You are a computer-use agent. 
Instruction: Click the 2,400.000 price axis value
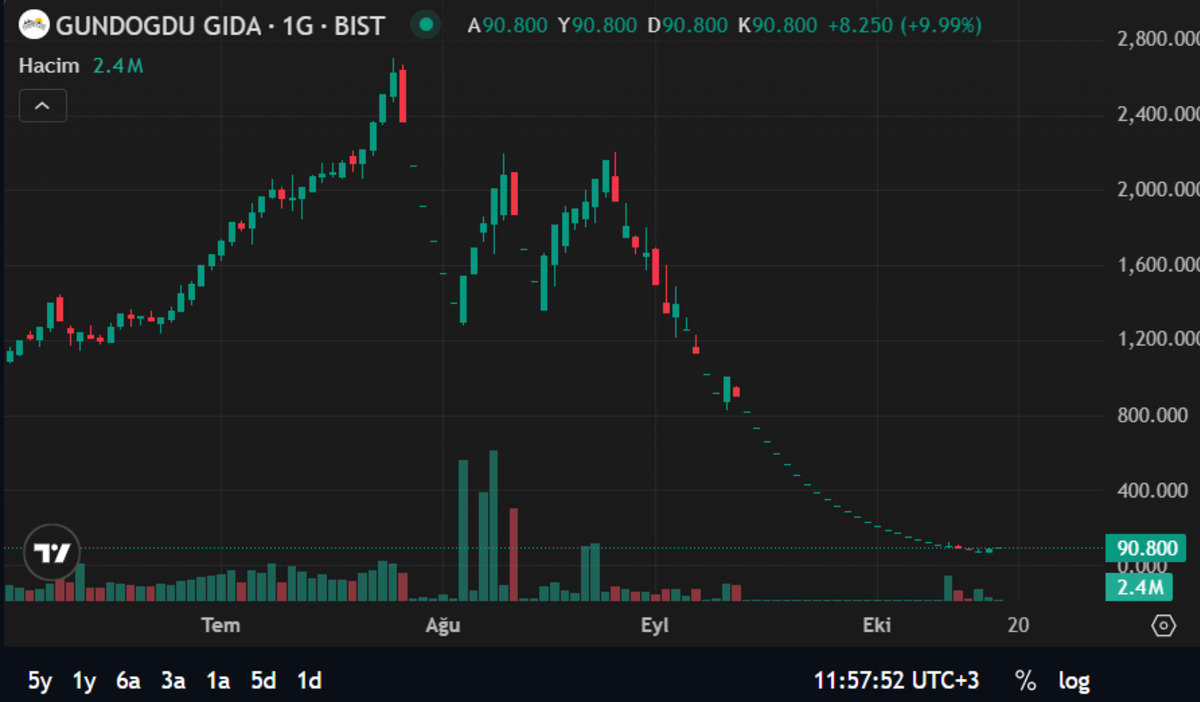[1157, 114]
